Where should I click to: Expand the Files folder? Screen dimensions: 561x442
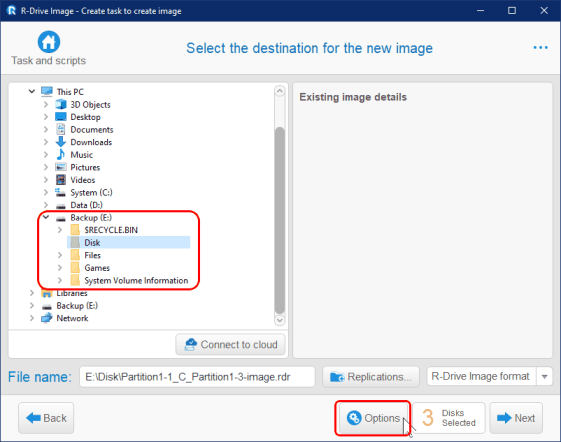click(60, 255)
